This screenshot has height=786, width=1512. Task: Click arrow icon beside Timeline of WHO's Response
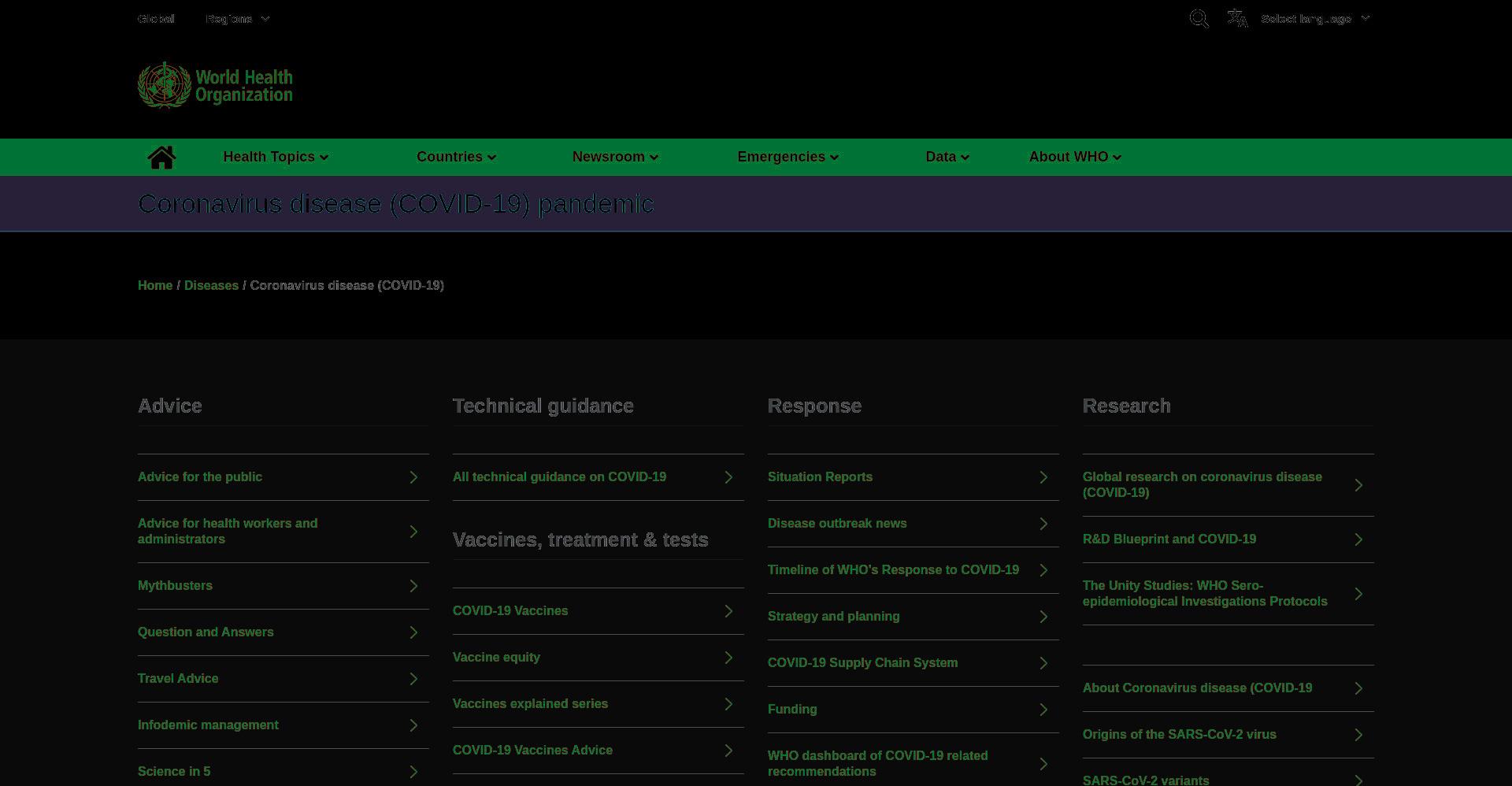[x=1043, y=570]
